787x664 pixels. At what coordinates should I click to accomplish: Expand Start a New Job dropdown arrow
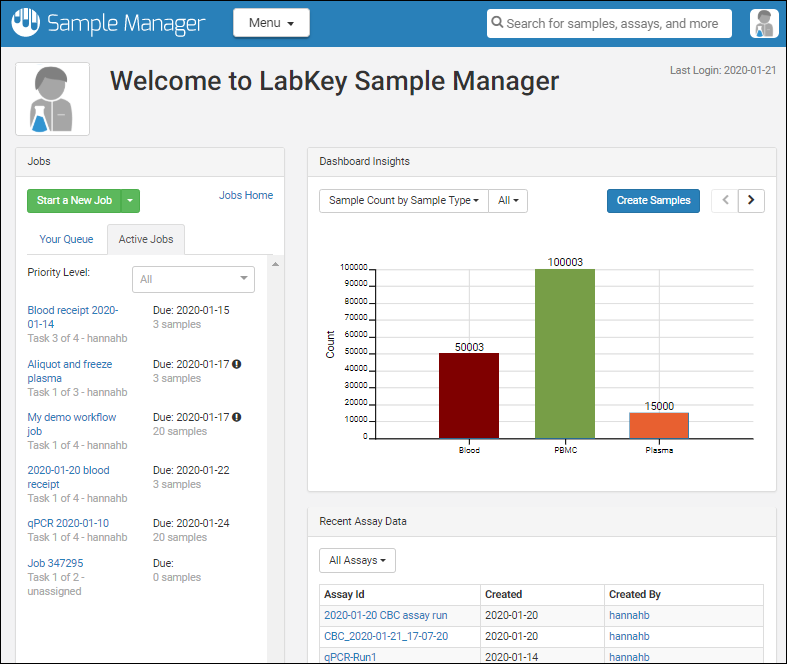click(130, 201)
